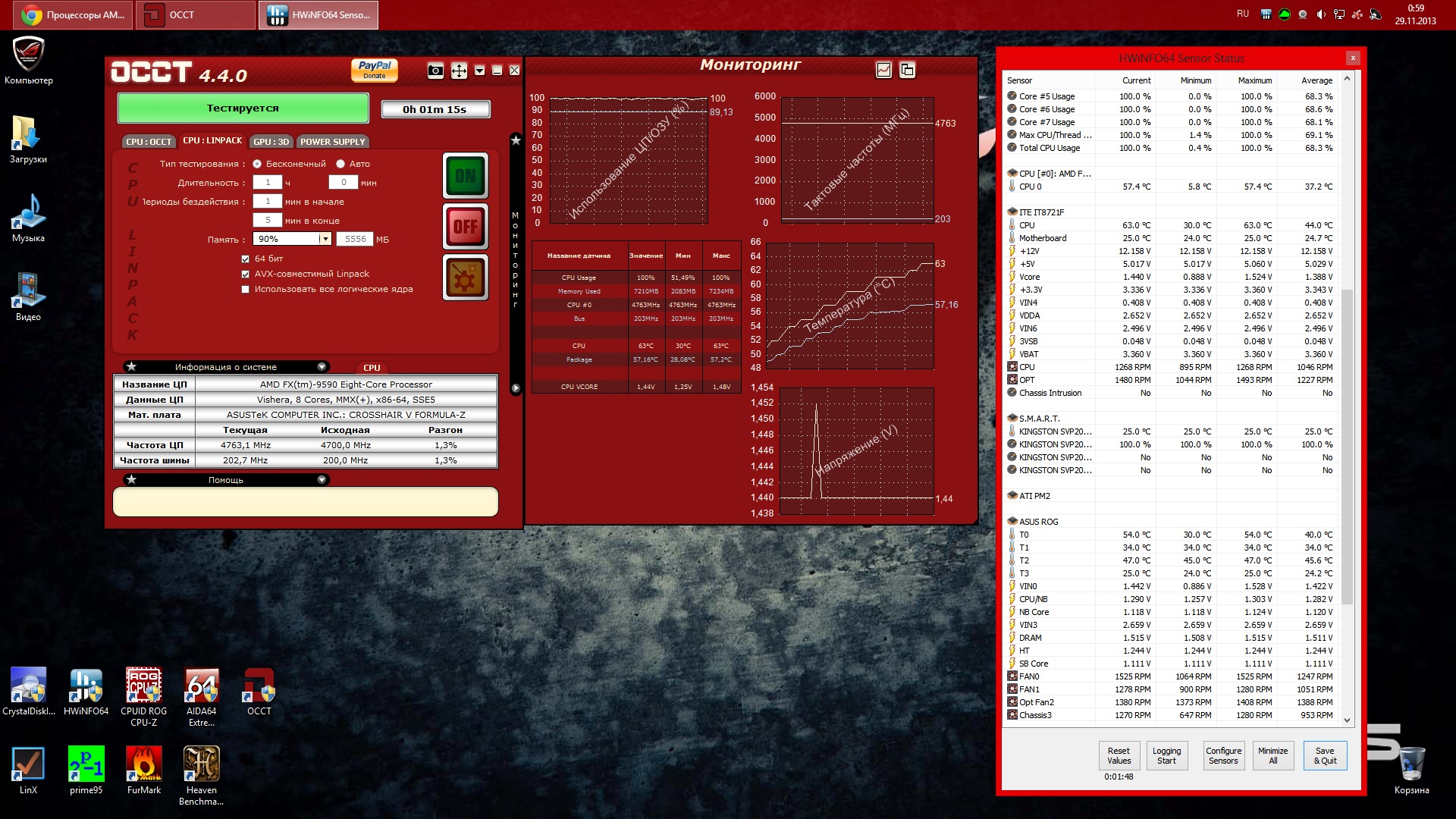Click the PayPal Donate button

pyautogui.click(x=375, y=70)
